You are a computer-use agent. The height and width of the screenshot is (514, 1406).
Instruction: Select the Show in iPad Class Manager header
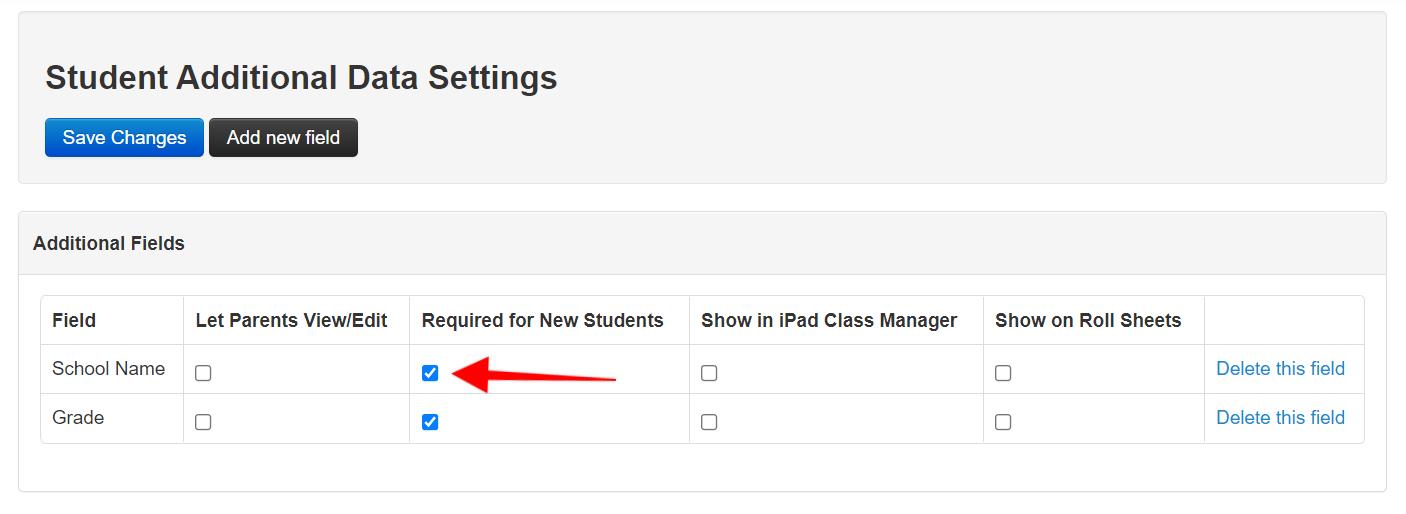[x=829, y=320]
